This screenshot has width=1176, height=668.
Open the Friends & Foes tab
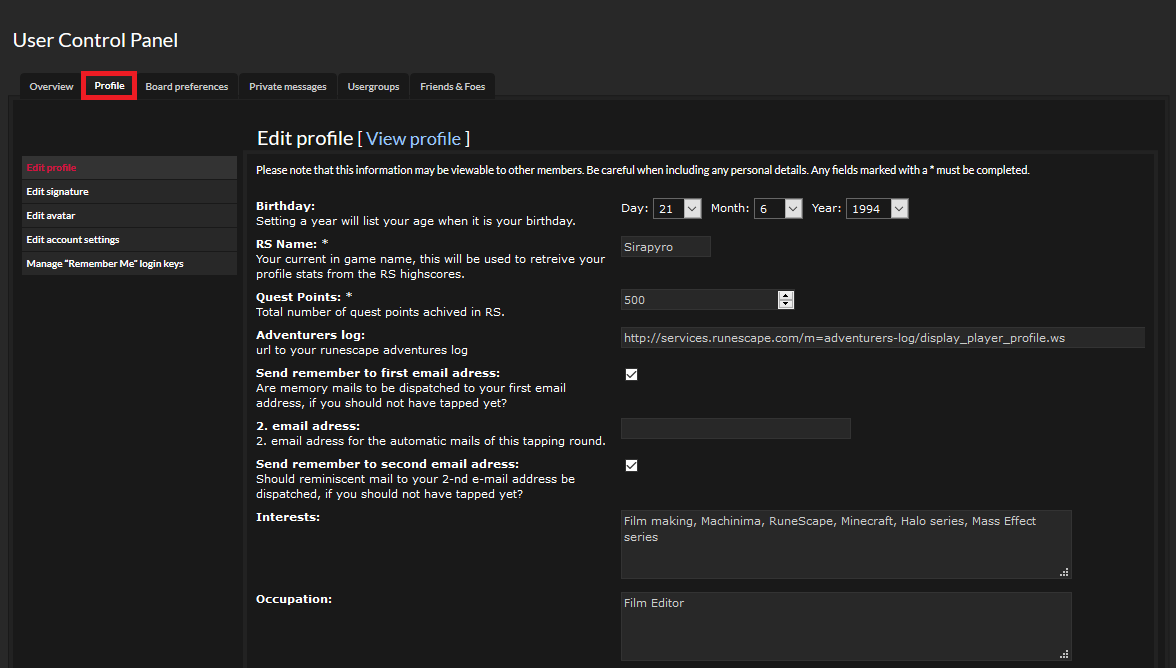tap(452, 86)
